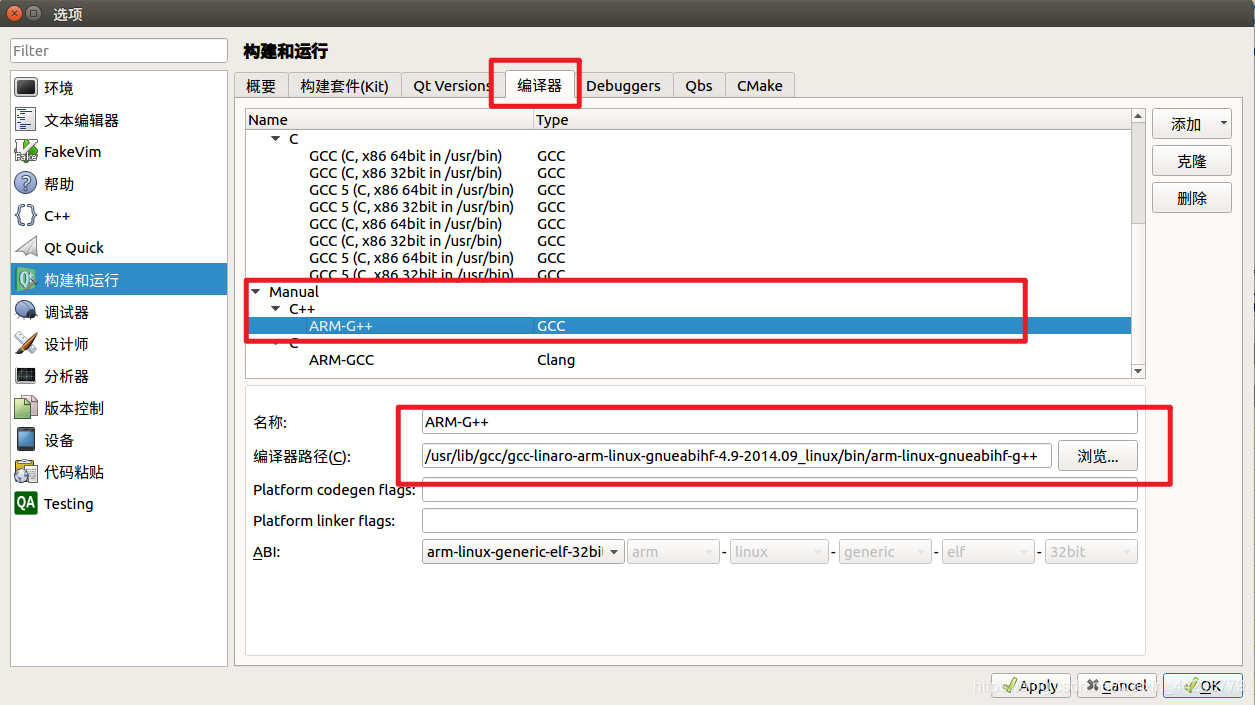
Task: Open the elf format dropdown
Action: 988,552
